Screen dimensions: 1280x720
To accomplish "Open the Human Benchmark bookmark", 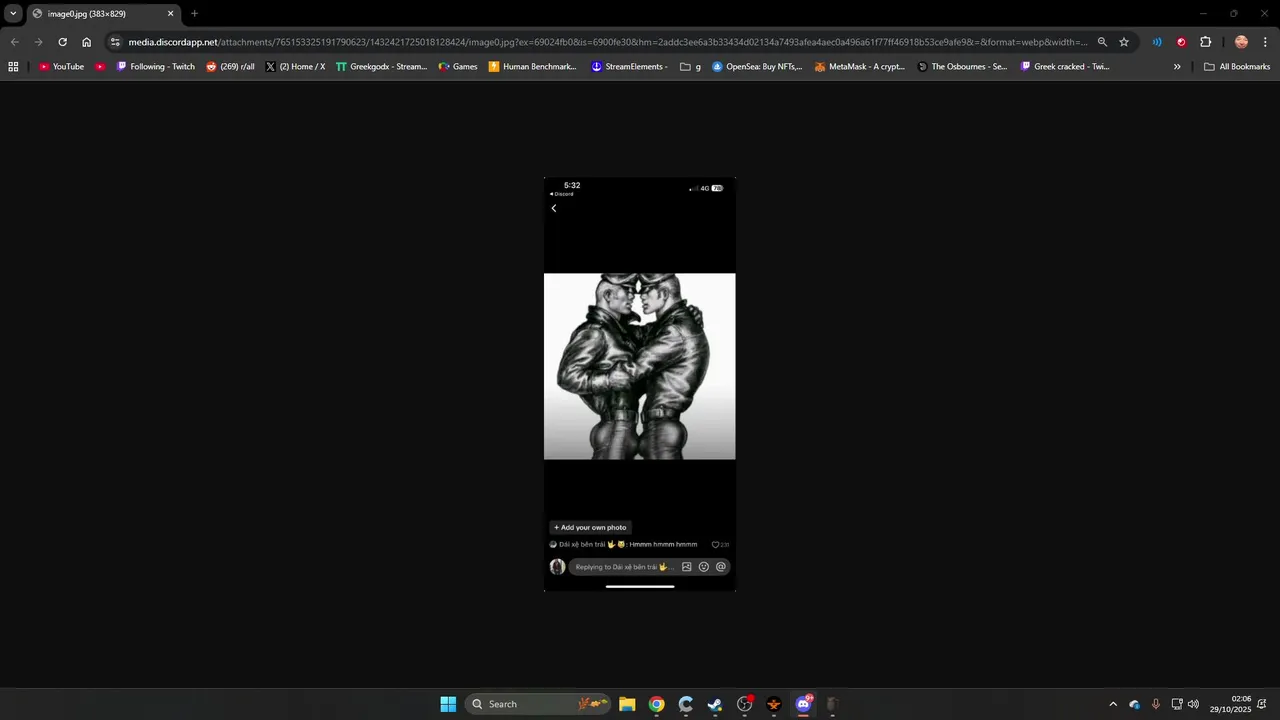I will (x=533, y=67).
